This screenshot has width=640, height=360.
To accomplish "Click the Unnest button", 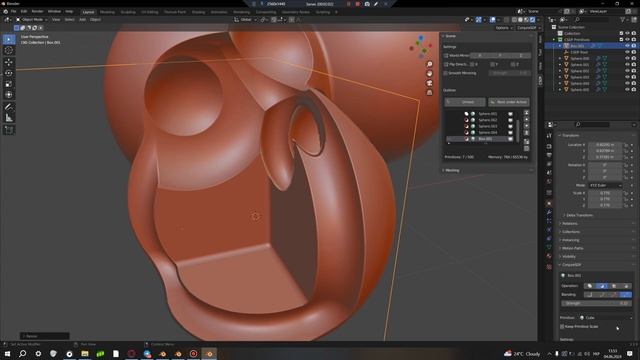I will 465,102.
